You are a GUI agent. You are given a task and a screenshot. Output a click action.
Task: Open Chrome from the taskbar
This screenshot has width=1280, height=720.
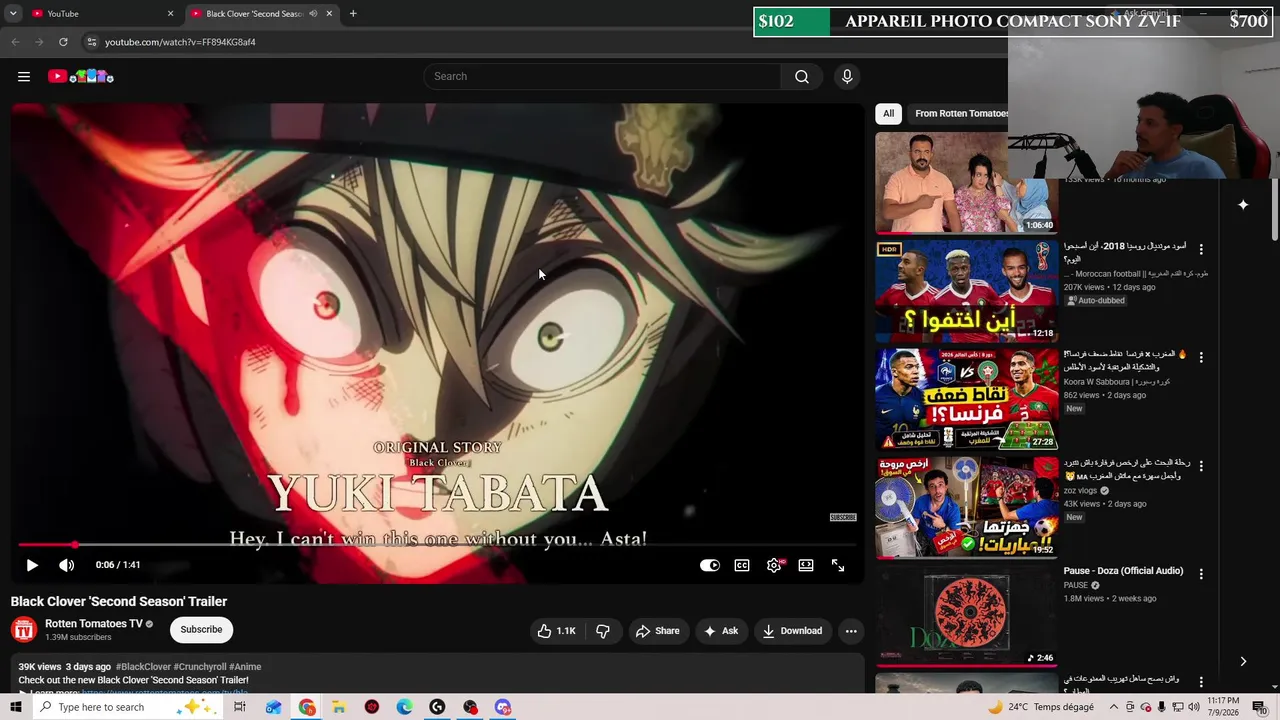click(x=307, y=707)
